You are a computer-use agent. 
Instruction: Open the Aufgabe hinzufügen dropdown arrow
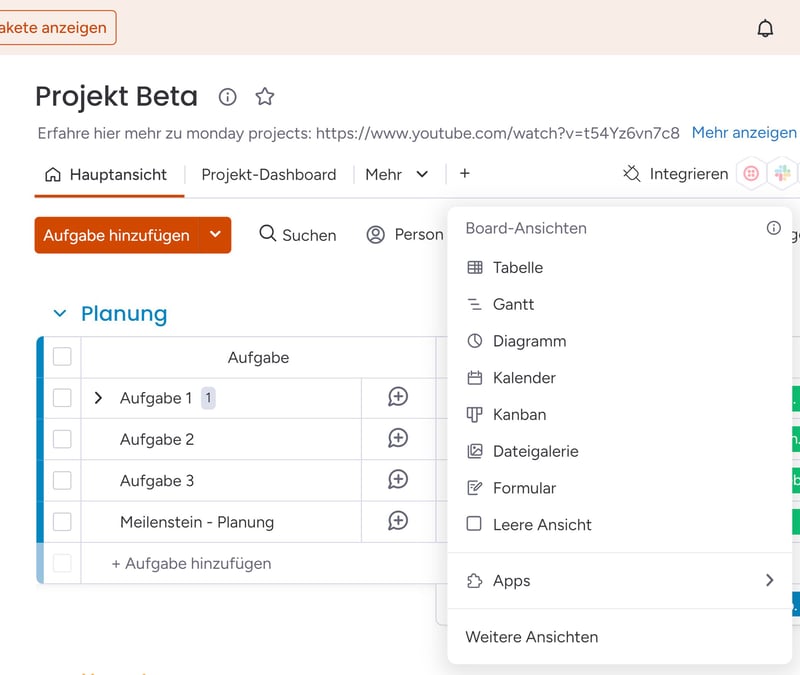[x=215, y=235]
